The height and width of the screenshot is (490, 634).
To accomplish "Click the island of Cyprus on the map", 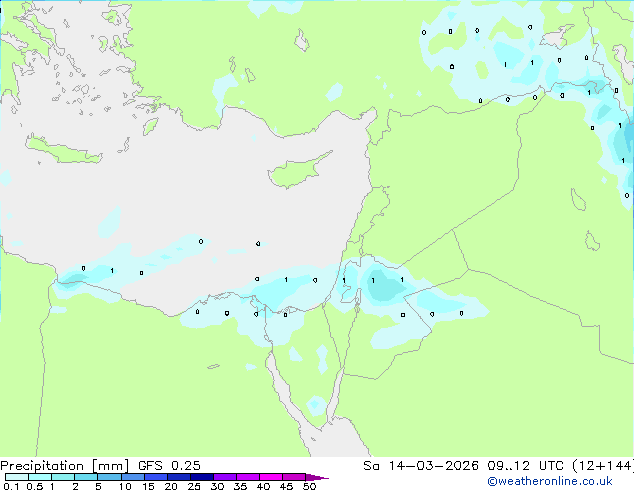I will (297, 170).
